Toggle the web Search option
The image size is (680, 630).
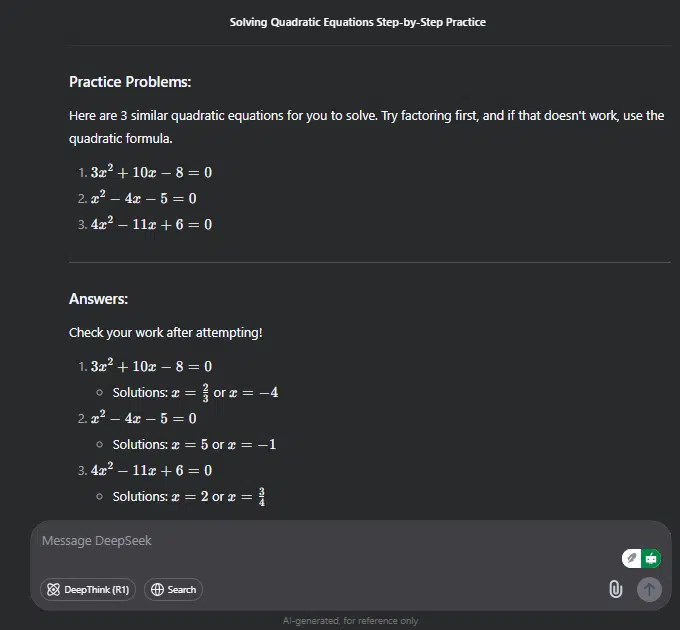[x=173, y=590]
